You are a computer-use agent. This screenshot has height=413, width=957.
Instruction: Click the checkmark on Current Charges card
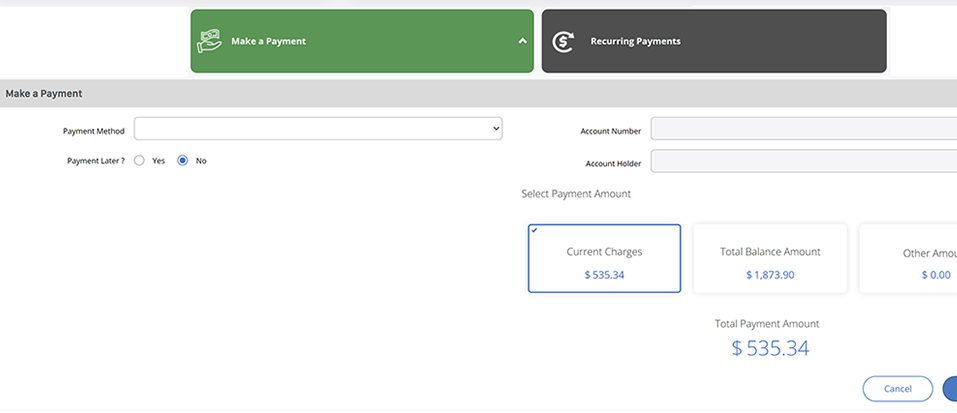point(535,230)
